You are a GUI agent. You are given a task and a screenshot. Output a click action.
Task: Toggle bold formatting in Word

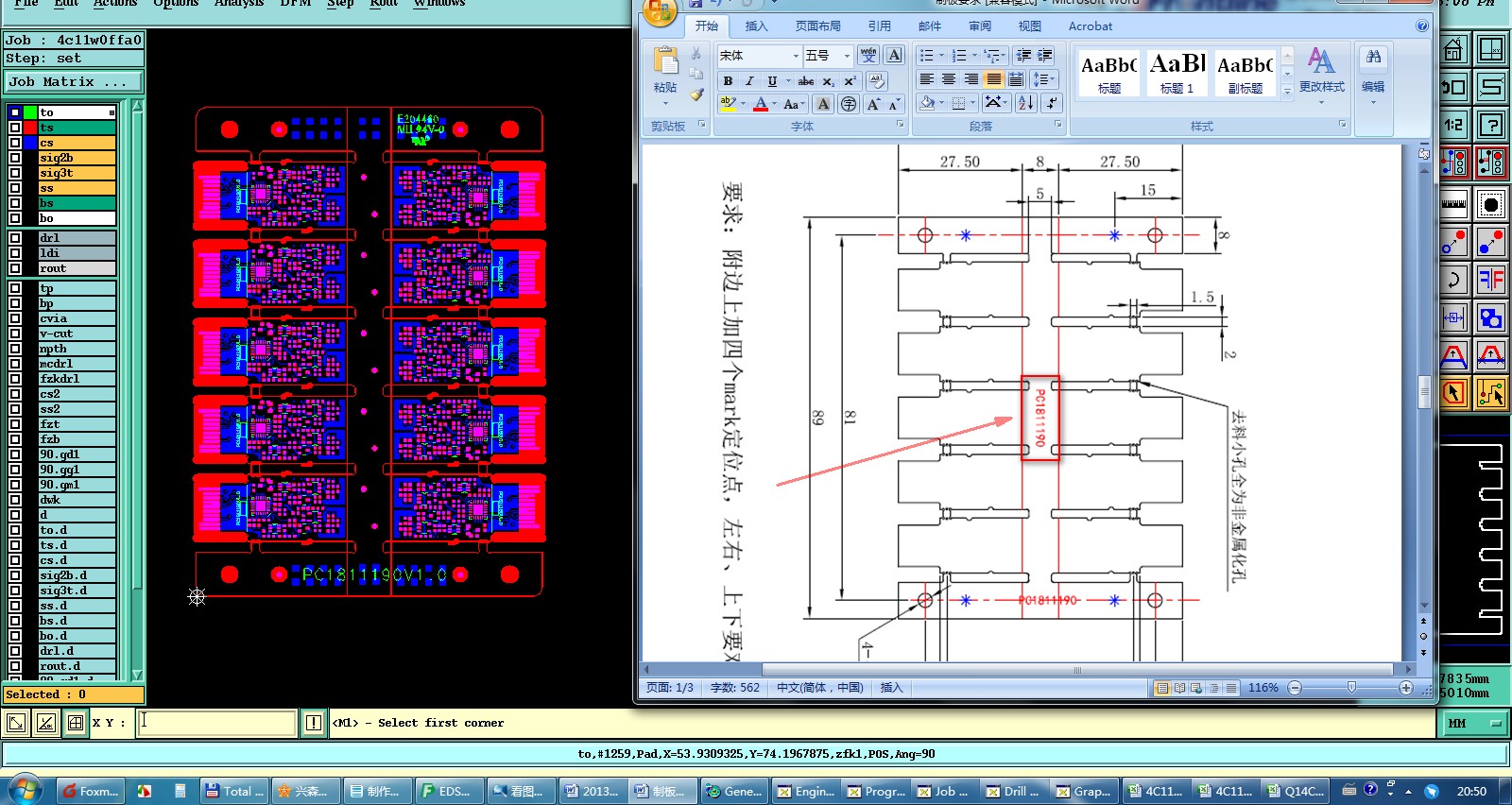pyautogui.click(x=728, y=81)
